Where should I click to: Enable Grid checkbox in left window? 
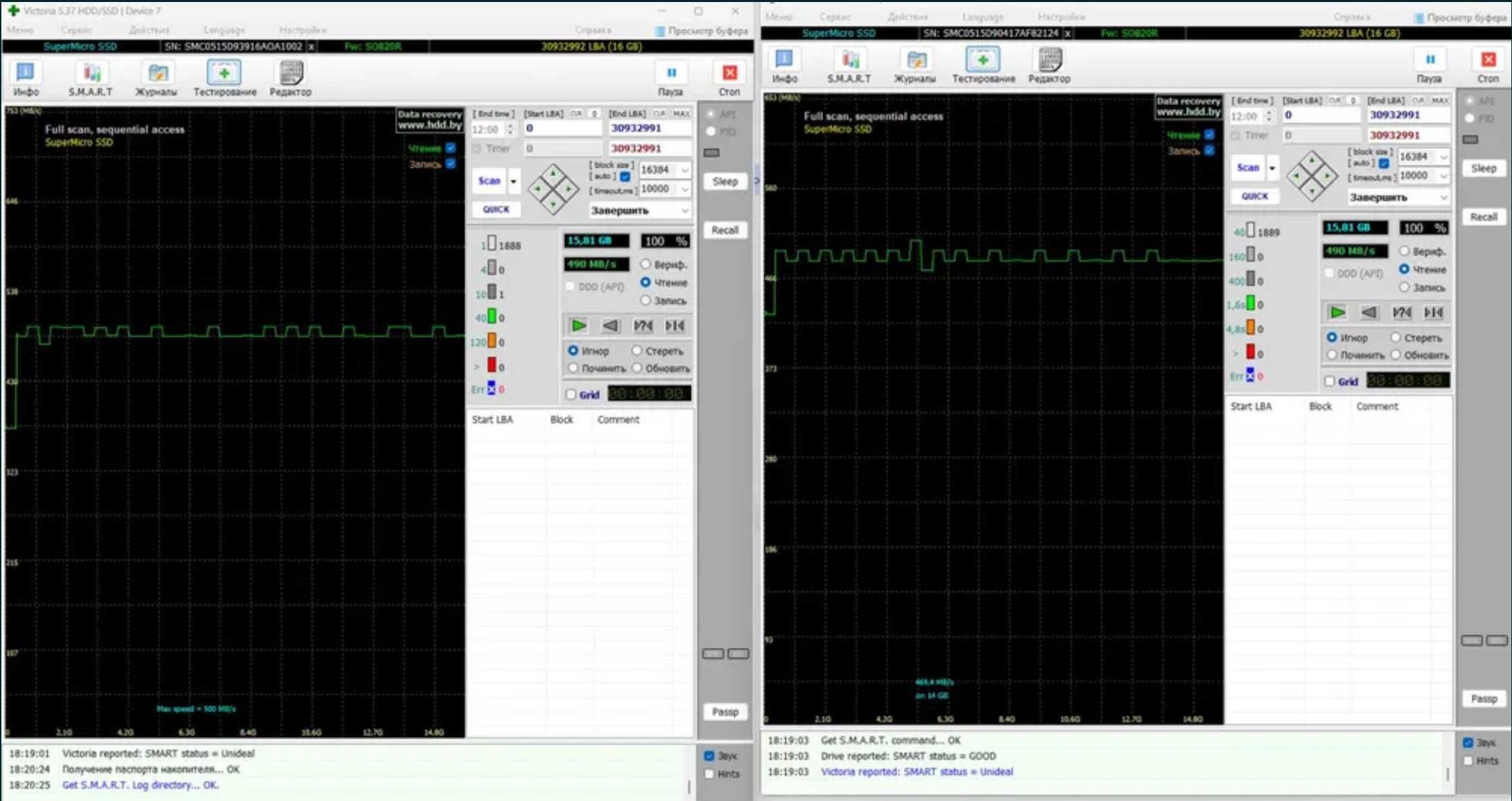click(571, 394)
